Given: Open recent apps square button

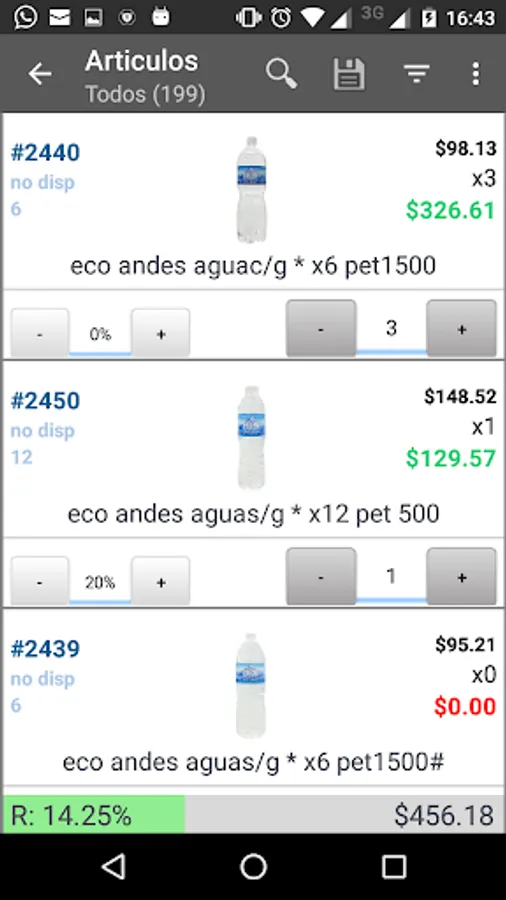Looking at the screenshot, I should [x=394, y=866].
